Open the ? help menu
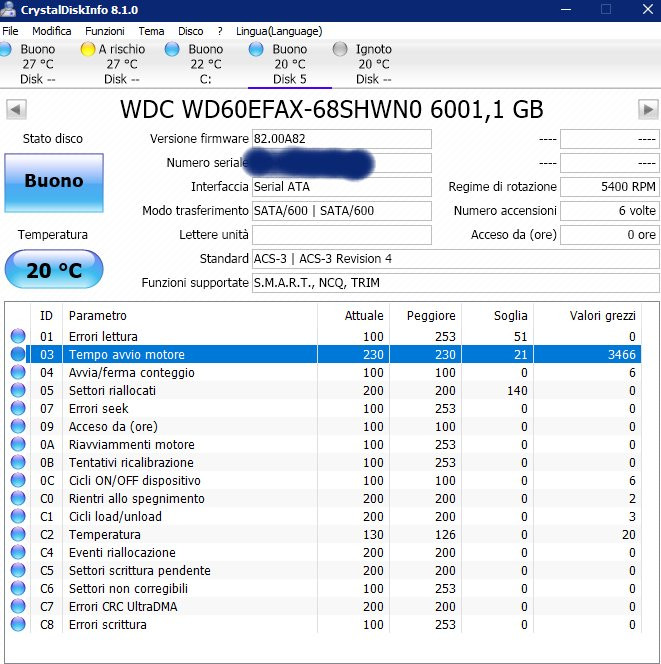 click(220, 31)
